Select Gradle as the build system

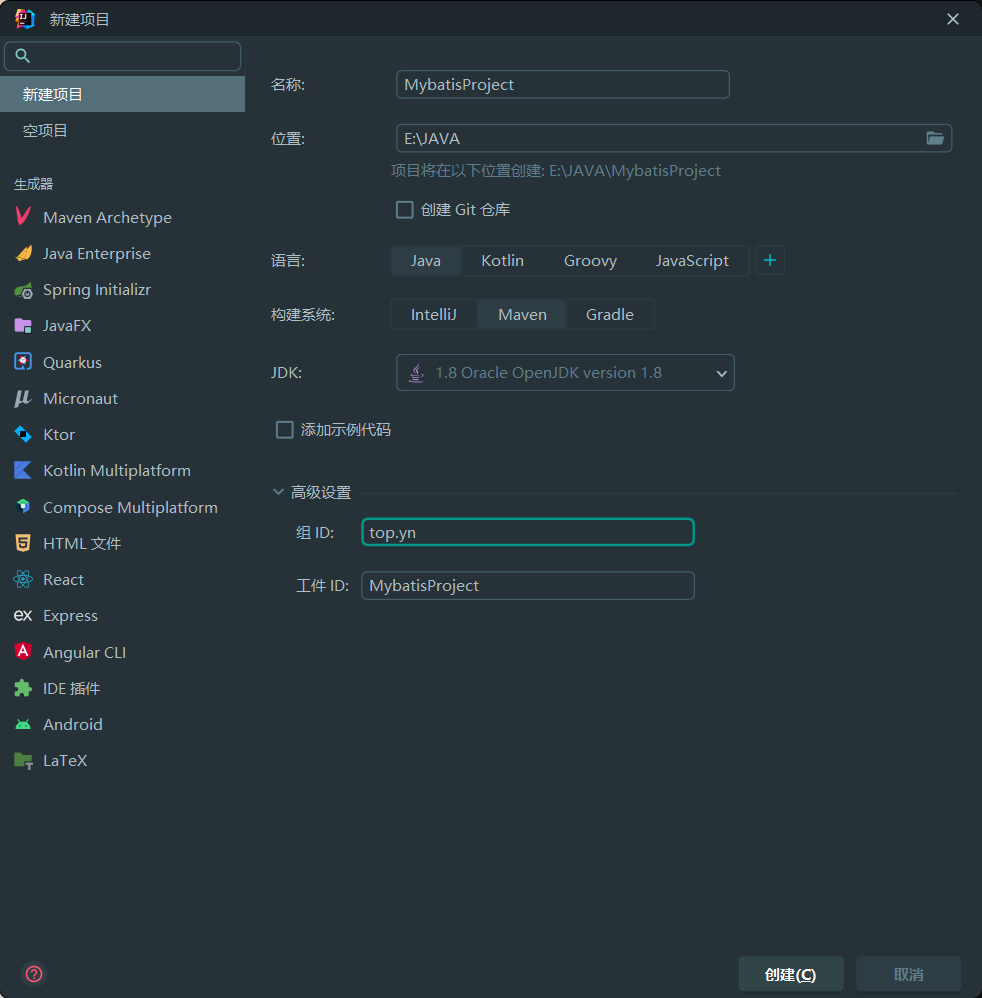(x=609, y=315)
